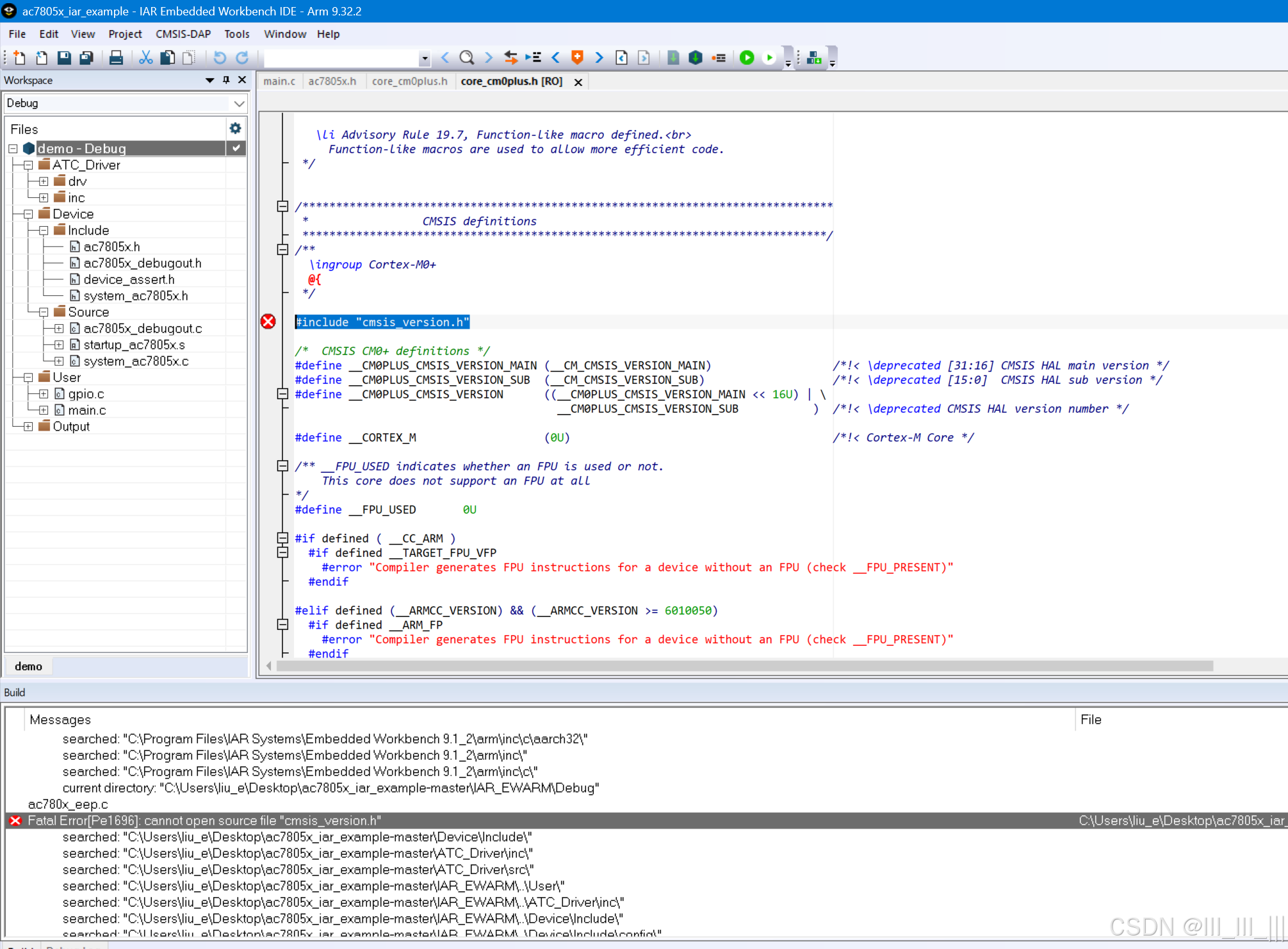Click the Download and Debug green play icon
This screenshot has width=1288, height=949.
click(746, 58)
